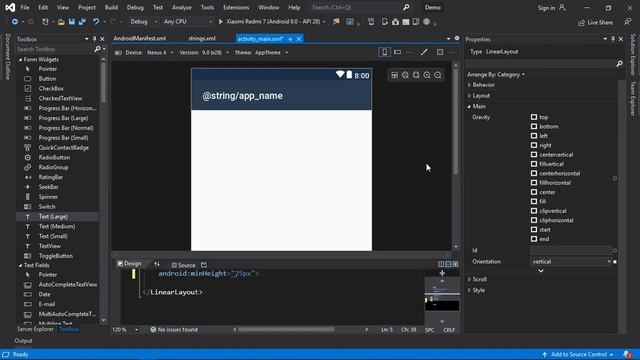The image size is (640, 360).
Task: Click the Id property input field
Action: (x=571, y=250)
